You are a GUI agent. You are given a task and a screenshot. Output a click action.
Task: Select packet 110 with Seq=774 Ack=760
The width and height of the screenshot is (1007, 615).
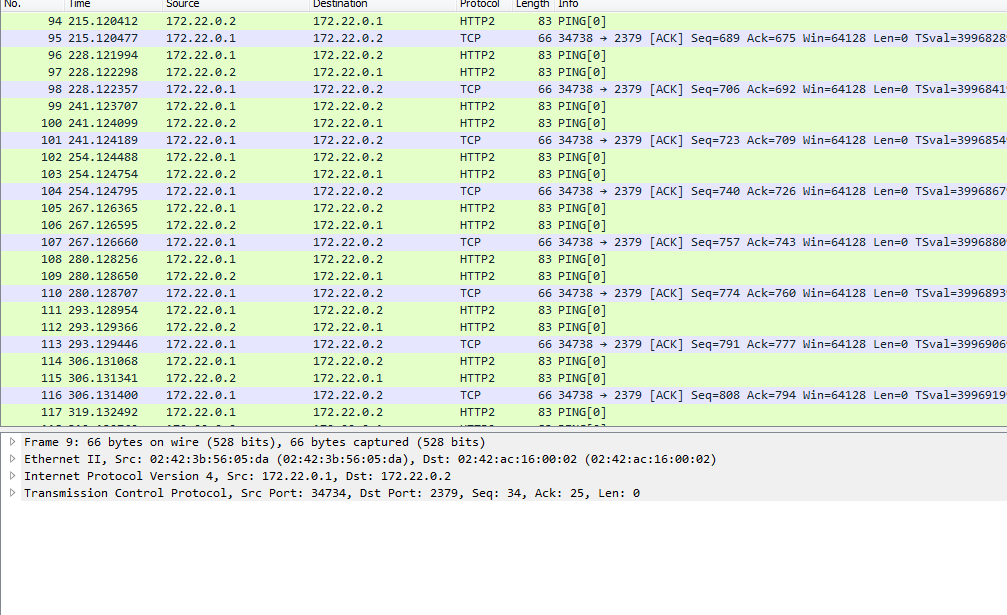tap(504, 293)
